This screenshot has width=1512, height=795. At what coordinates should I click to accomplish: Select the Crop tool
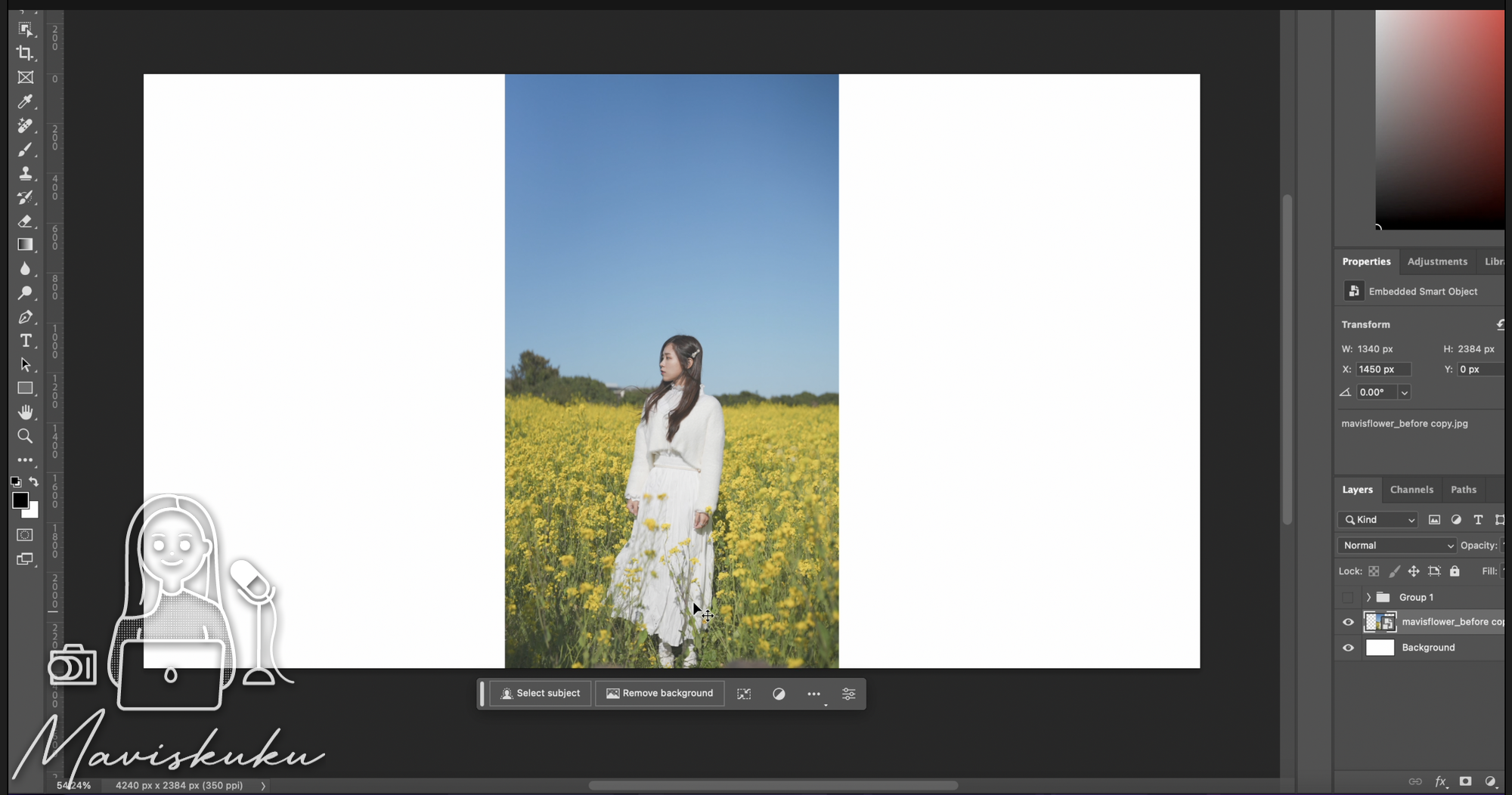coord(25,53)
